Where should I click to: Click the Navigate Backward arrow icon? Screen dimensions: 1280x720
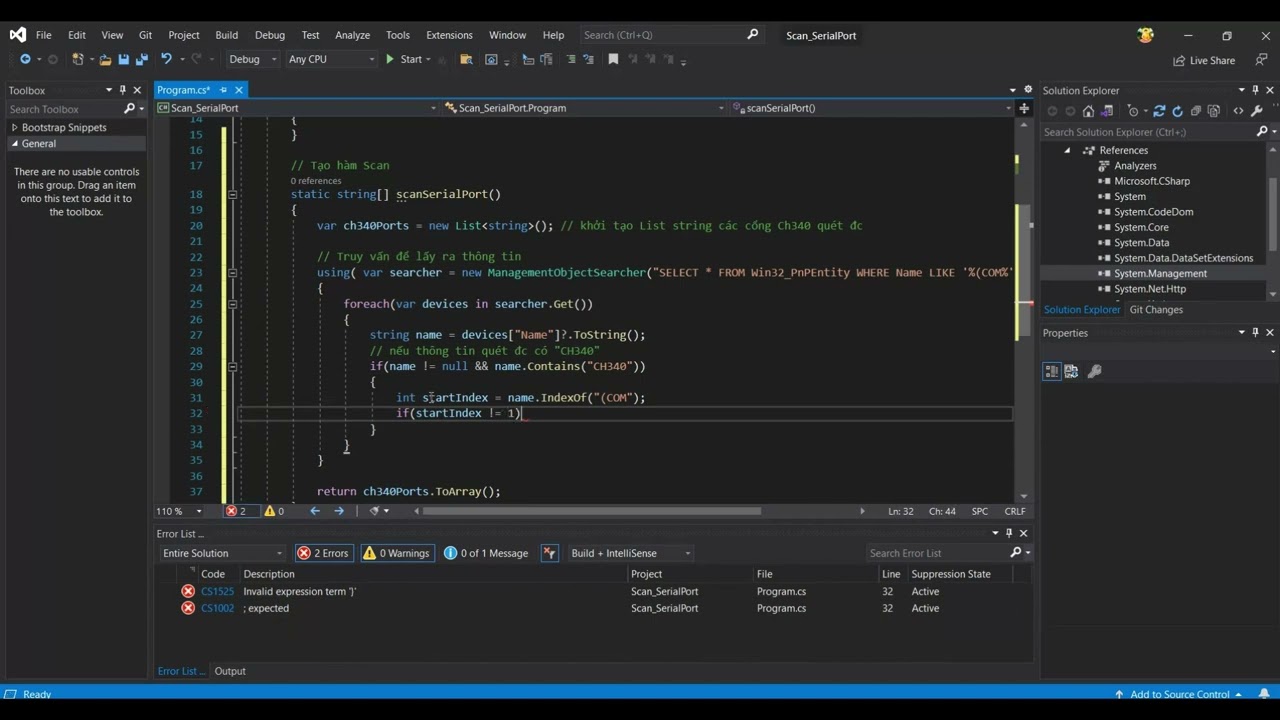point(25,60)
